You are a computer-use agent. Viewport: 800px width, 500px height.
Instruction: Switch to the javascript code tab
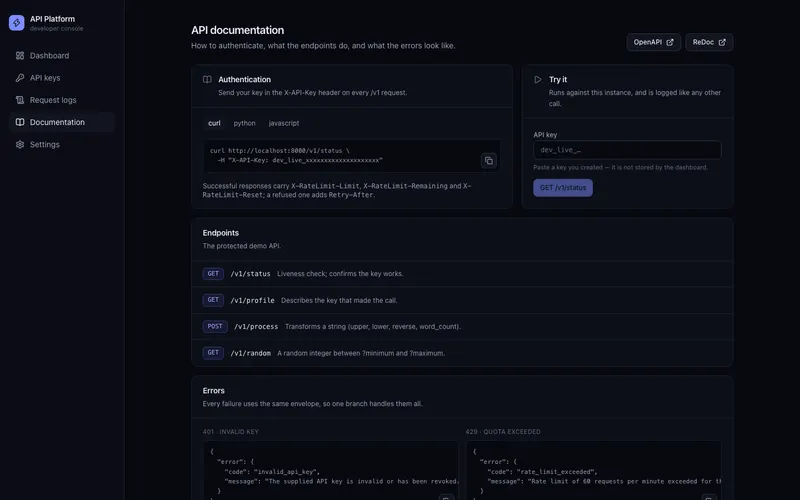[x=284, y=123]
